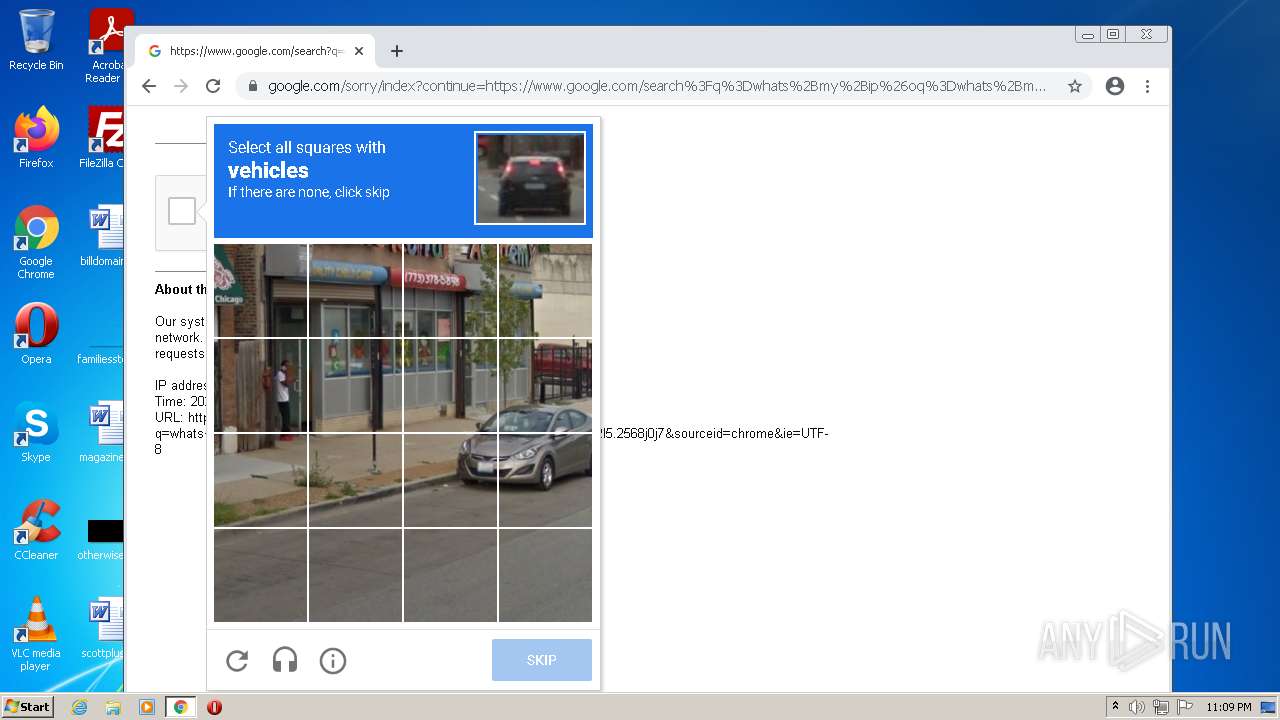
Task: Click Chrome's forward navigation arrow
Action: 181,86
